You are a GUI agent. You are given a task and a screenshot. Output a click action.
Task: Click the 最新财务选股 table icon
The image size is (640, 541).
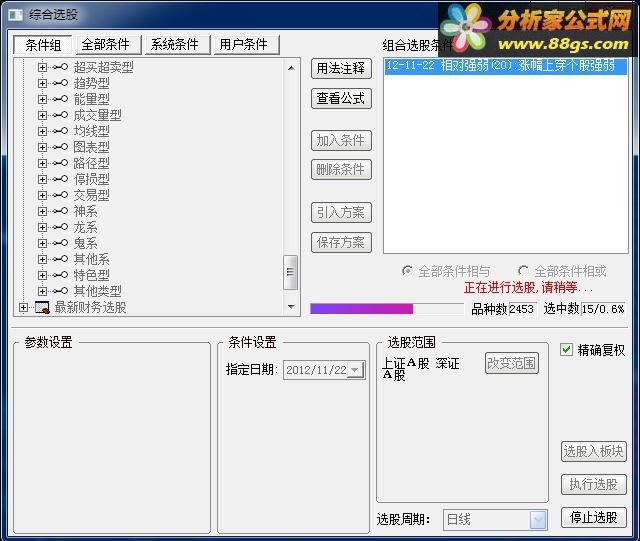[42, 307]
